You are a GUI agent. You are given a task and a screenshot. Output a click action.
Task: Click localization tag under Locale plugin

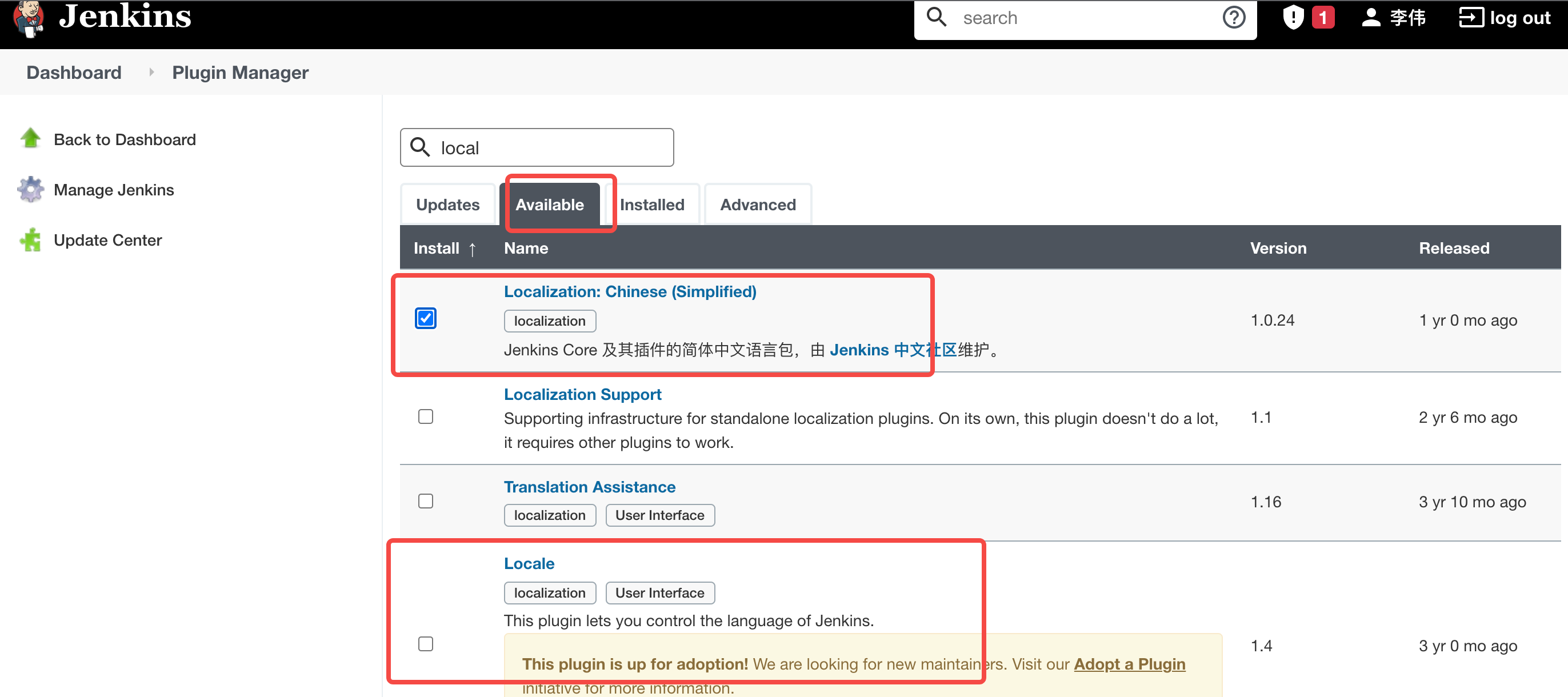point(550,593)
